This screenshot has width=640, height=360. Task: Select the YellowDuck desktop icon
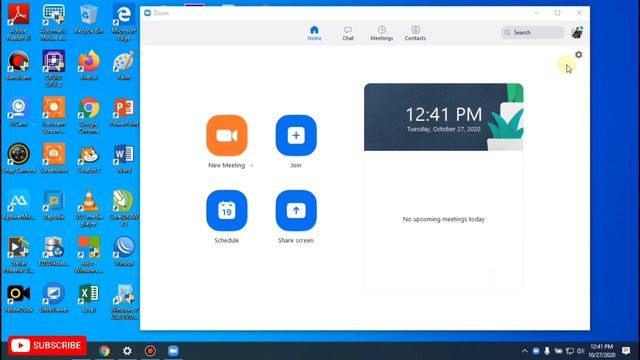(19, 298)
